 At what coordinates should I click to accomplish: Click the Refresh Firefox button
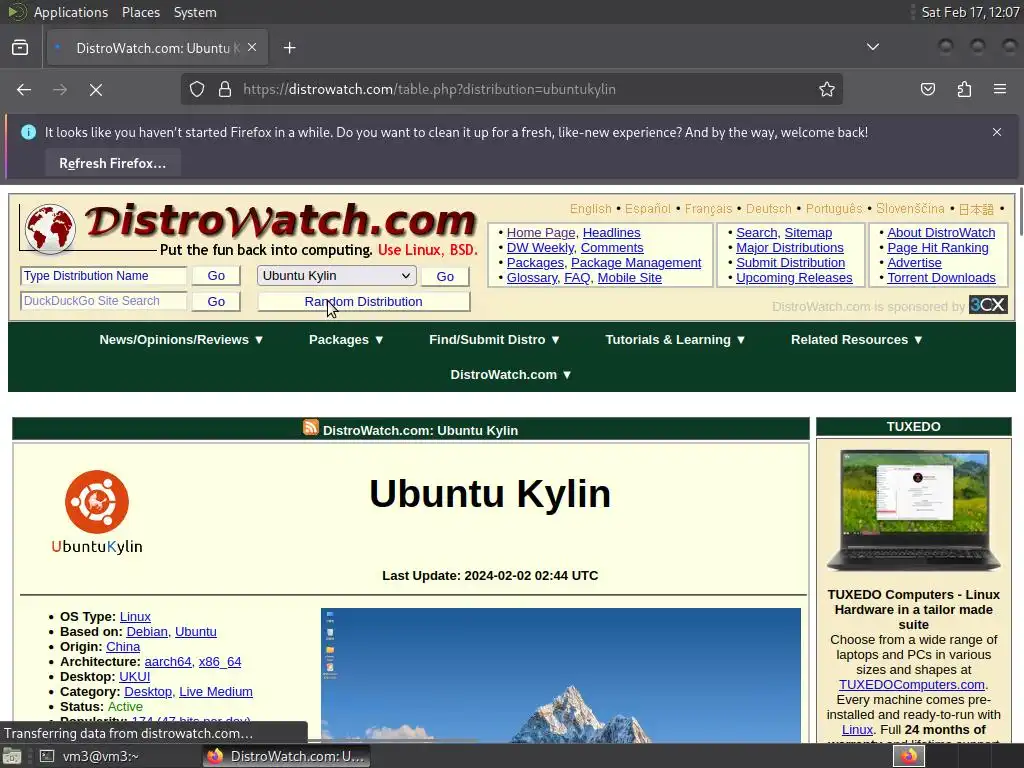tap(113, 163)
